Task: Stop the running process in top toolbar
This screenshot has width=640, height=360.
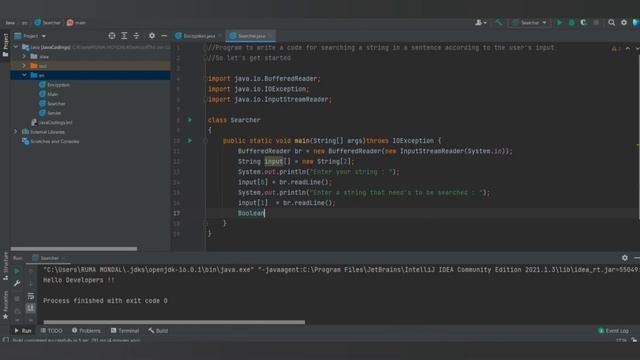Action: (x=596, y=22)
